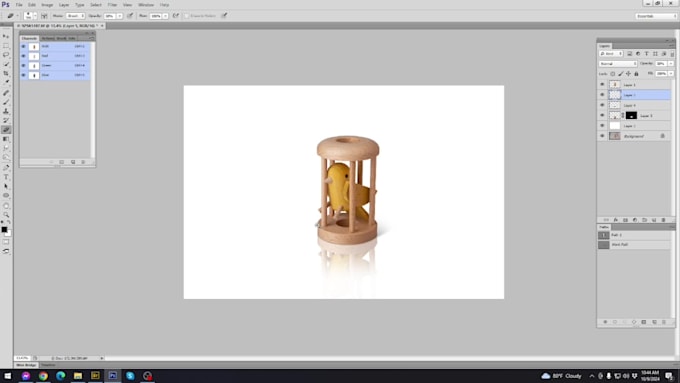Select the Zoom tool
The width and height of the screenshot is (680, 383).
tap(6, 215)
